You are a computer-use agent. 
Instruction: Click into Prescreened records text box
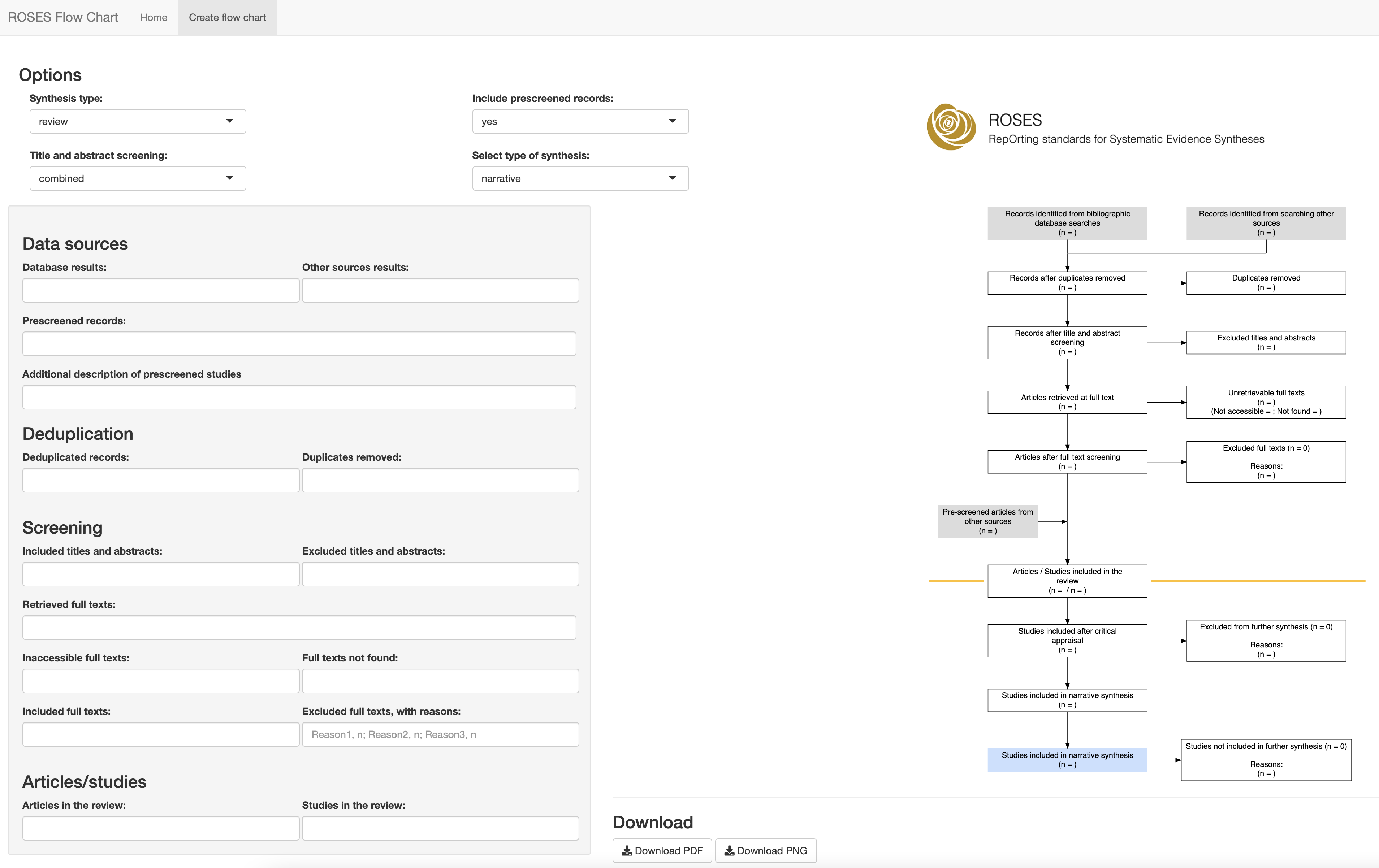point(299,343)
